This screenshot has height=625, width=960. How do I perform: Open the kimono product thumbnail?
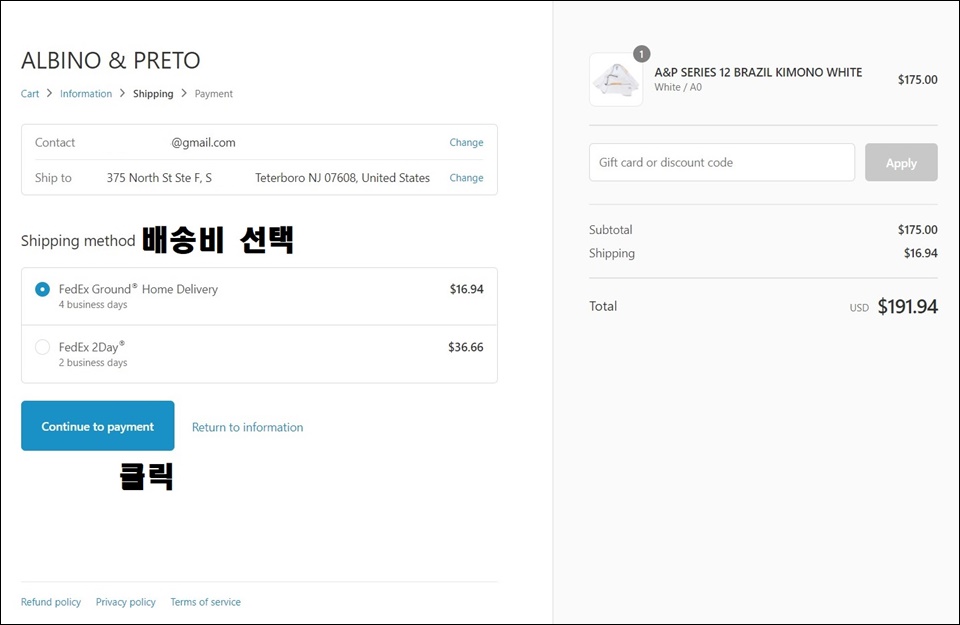(x=616, y=80)
